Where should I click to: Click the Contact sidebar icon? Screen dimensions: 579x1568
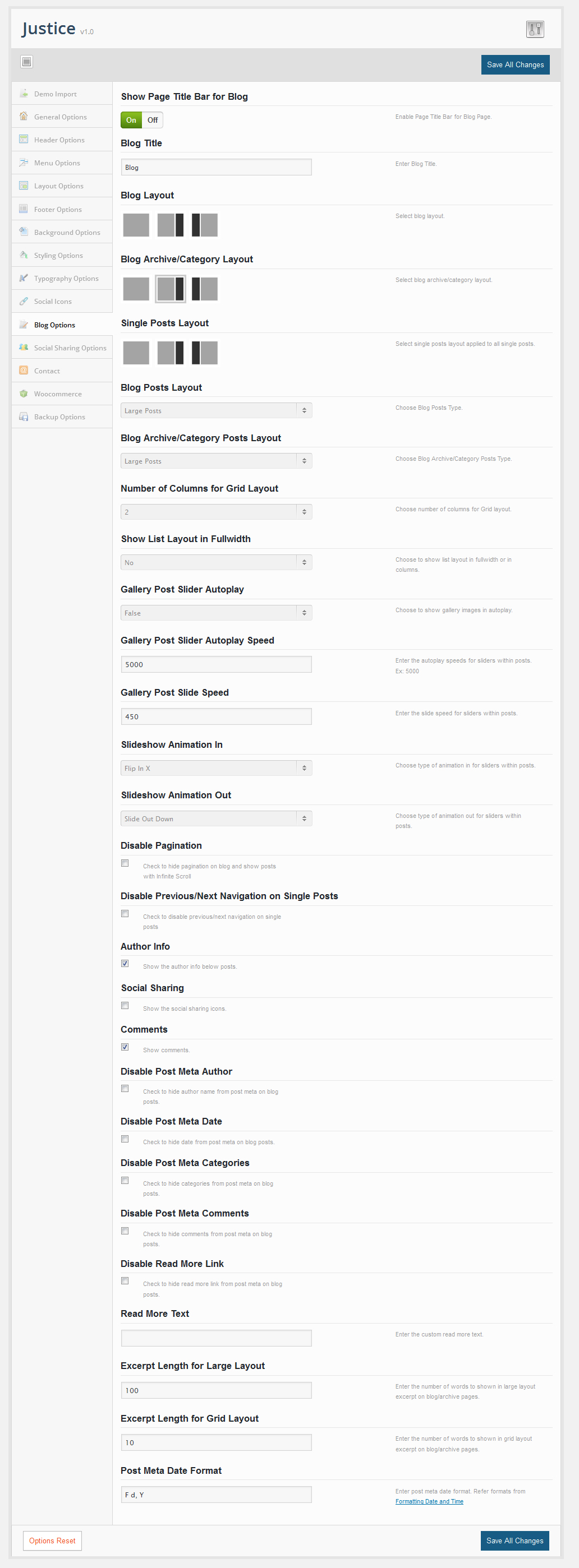24,371
